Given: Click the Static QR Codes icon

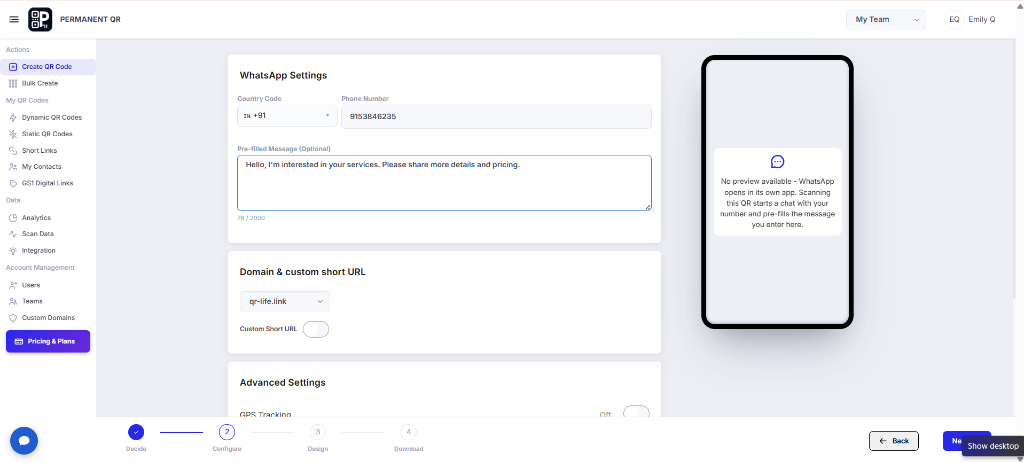Looking at the screenshot, I should pos(13,134).
